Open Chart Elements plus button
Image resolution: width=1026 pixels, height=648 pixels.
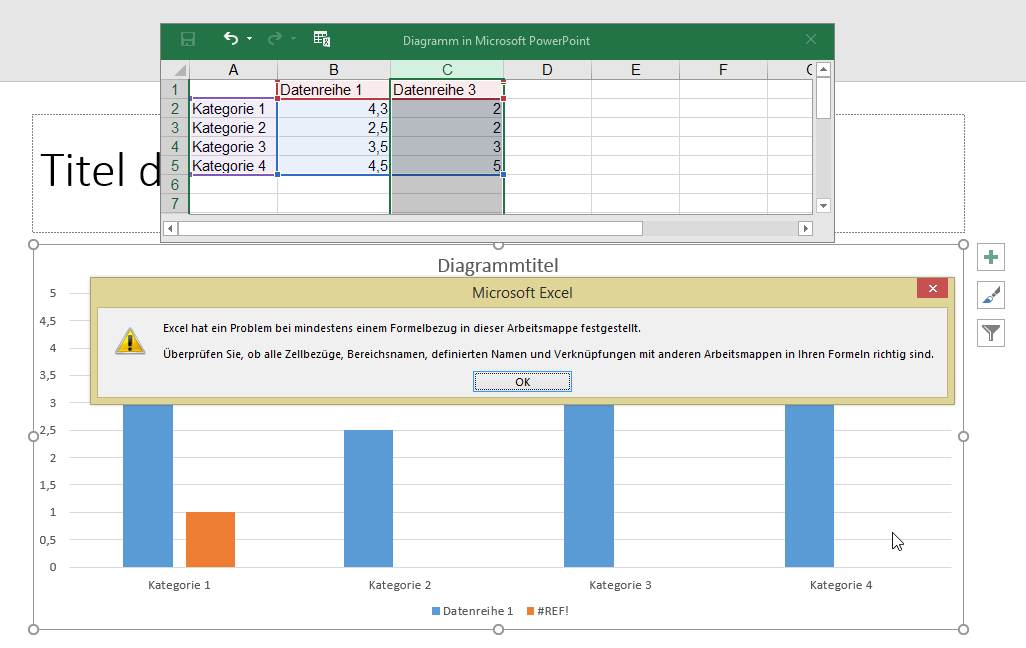pos(990,258)
